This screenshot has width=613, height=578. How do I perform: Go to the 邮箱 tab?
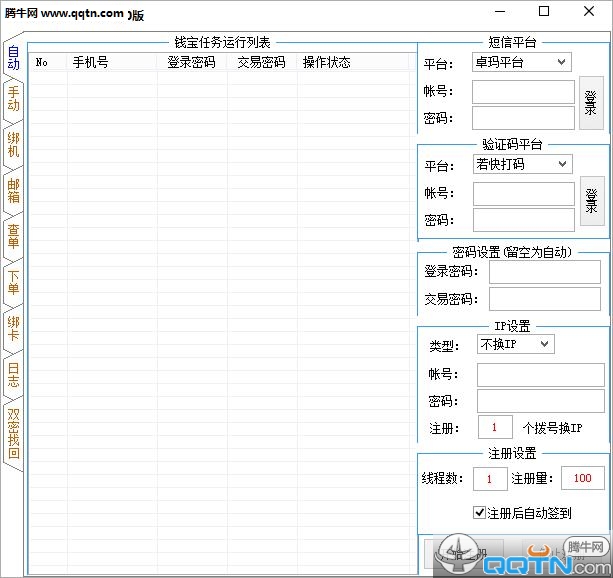tap(13, 191)
